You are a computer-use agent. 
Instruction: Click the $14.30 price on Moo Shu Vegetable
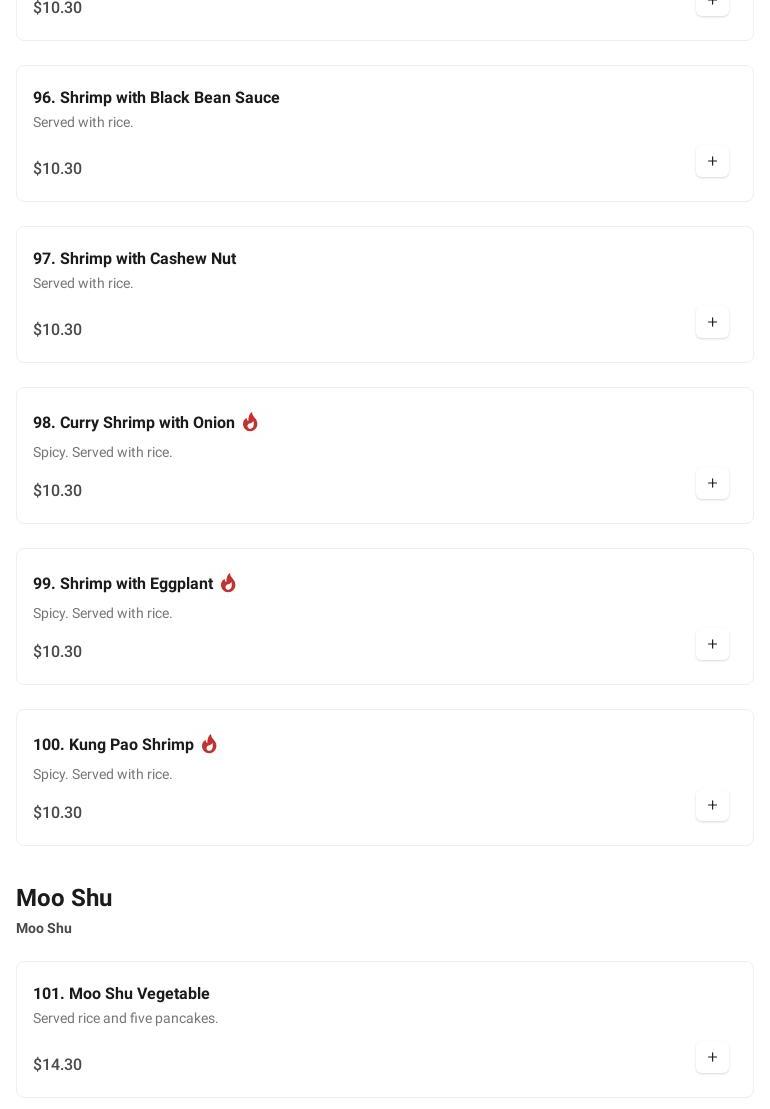click(57, 1065)
